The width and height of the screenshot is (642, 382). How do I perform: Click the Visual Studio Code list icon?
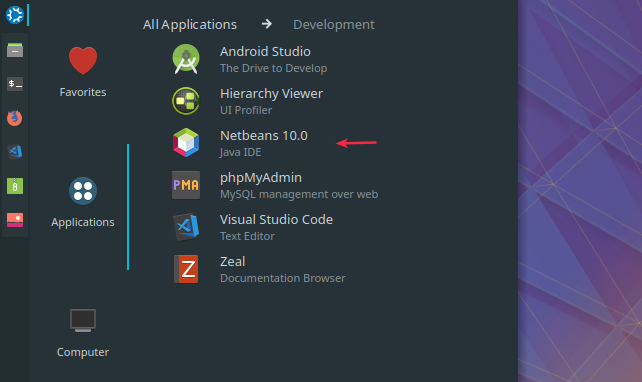coord(186,227)
